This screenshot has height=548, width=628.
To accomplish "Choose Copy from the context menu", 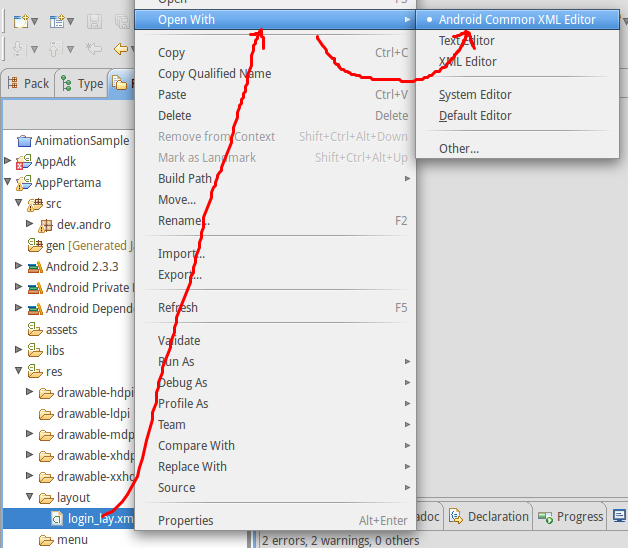I will [x=275, y=52].
